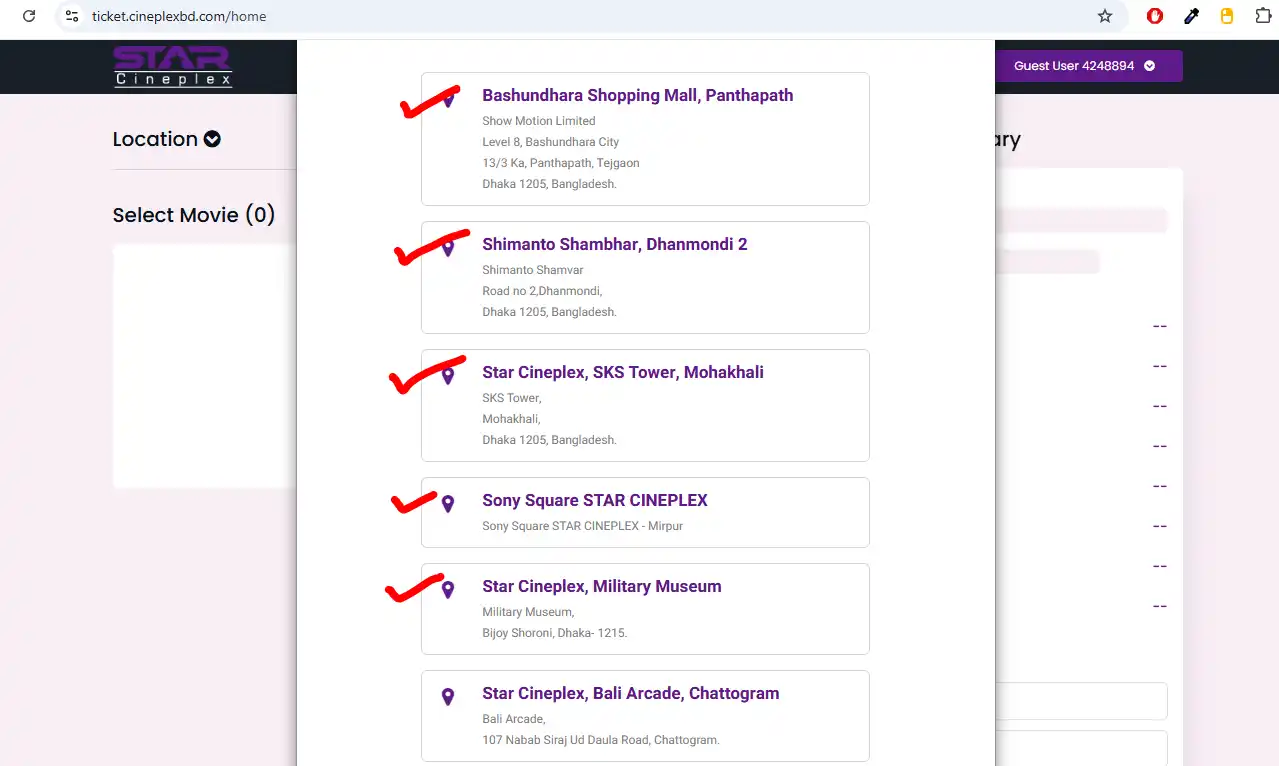The width and height of the screenshot is (1279, 766).
Task: Click 'Bali Arcade,' address line
Action: tap(513, 719)
